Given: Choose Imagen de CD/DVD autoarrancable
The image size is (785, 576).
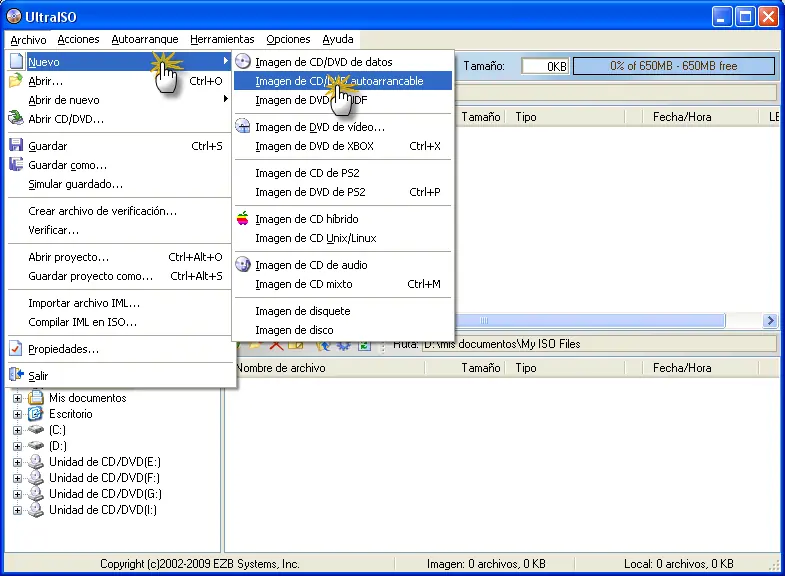Looking at the screenshot, I should (x=343, y=81).
